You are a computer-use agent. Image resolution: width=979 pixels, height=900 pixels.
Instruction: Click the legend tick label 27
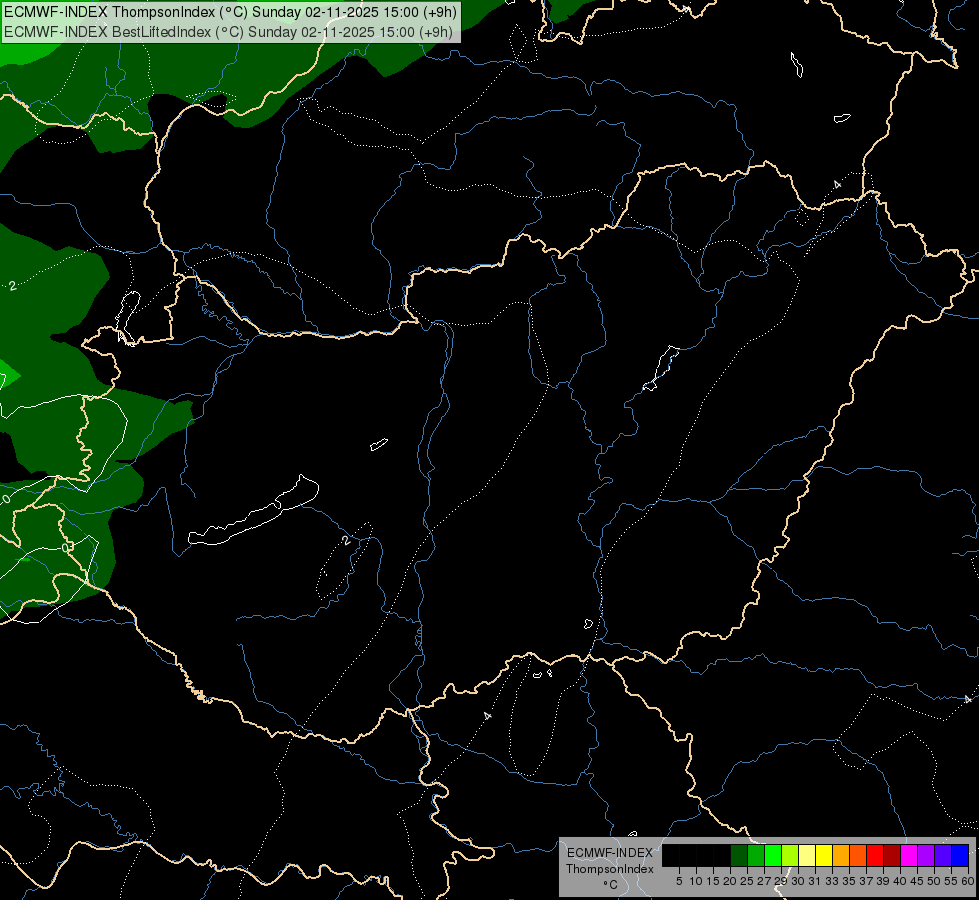click(x=764, y=881)
